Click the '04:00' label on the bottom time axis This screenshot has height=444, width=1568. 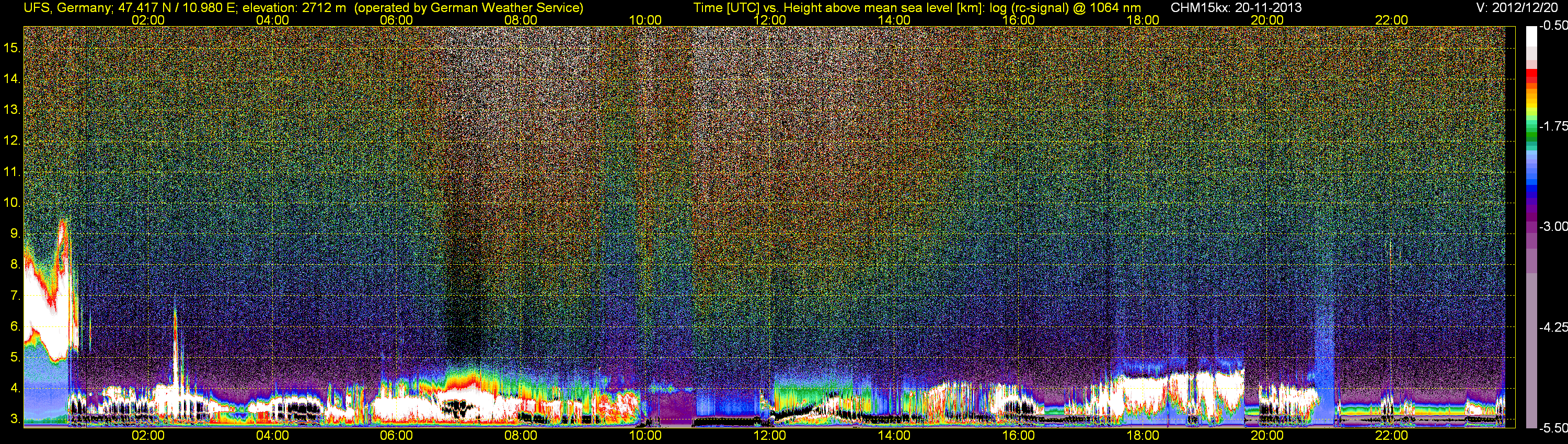coord(272,436)
